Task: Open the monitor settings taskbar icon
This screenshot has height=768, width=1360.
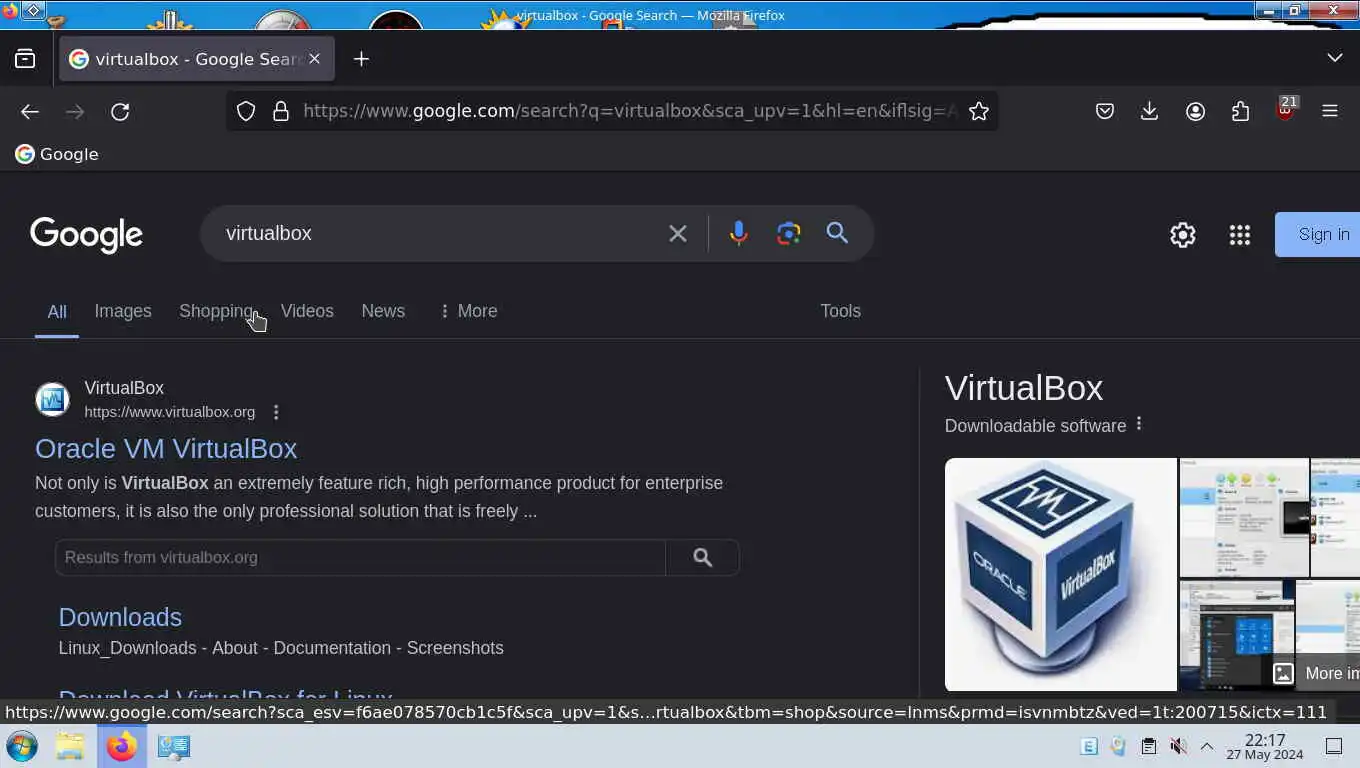Action: coord(174,746)
